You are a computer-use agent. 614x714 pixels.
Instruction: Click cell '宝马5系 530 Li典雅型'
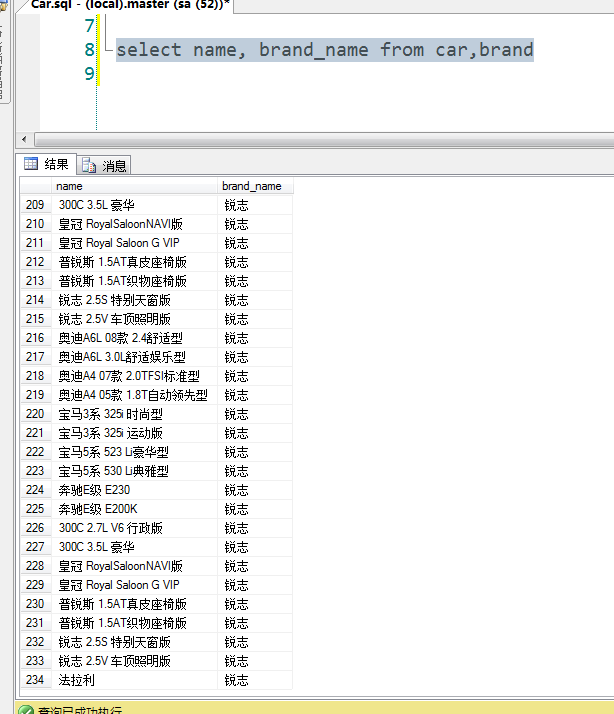pyautogui.click(x=134, y=471)
